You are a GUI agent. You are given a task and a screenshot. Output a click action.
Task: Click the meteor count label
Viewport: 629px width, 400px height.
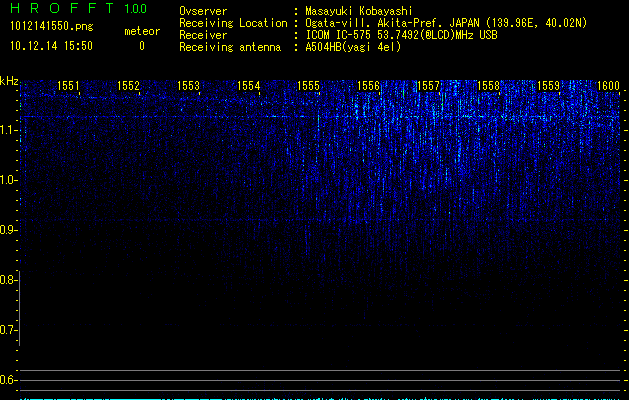(141, 31)
